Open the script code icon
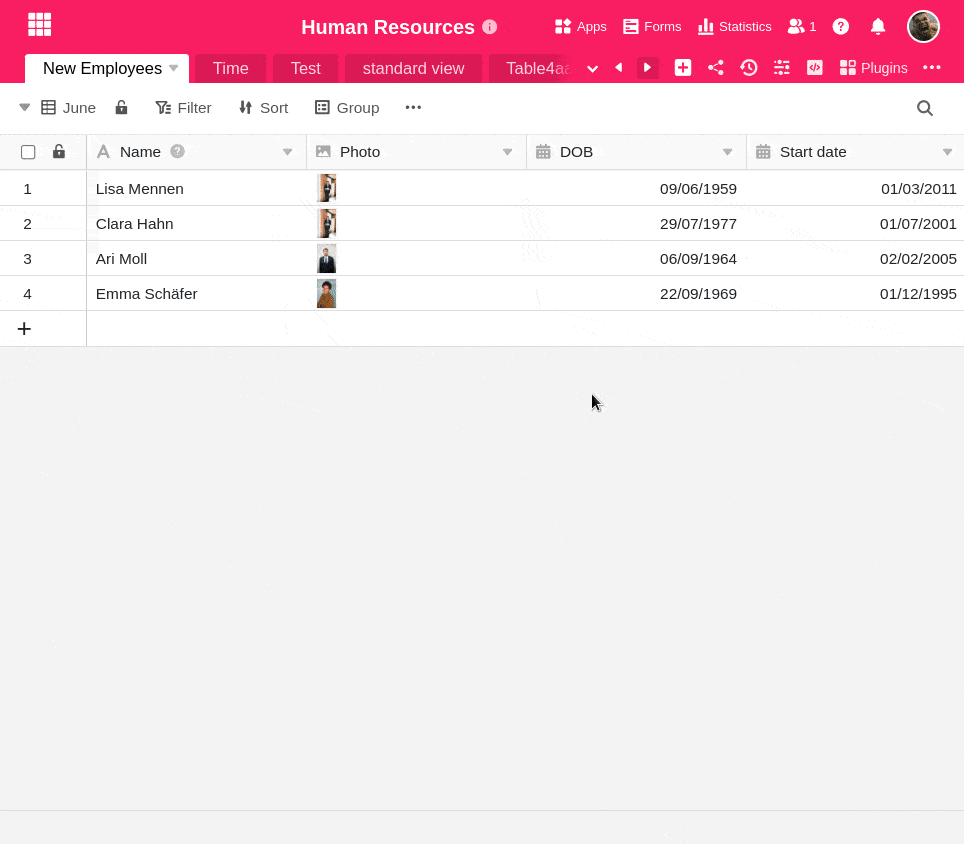Viewport: 964px width, 844px height. pyautogui.click(x=815, y=68)
